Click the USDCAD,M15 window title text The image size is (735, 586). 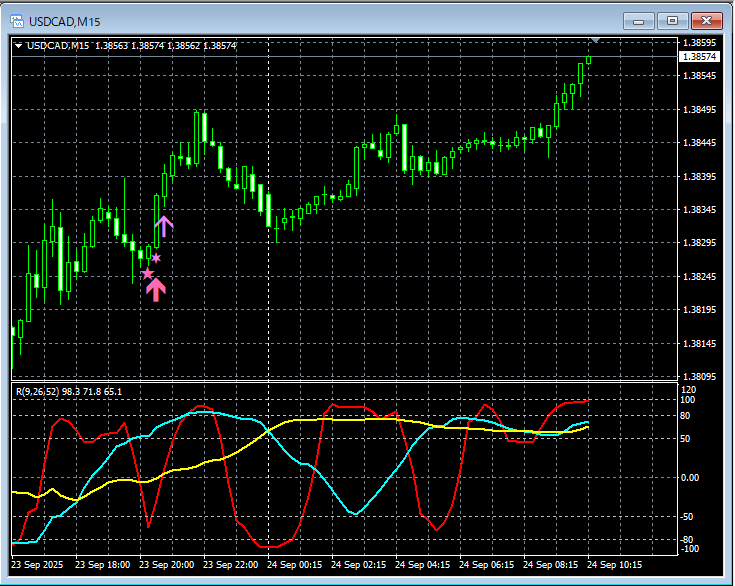[x=65, y=22]
